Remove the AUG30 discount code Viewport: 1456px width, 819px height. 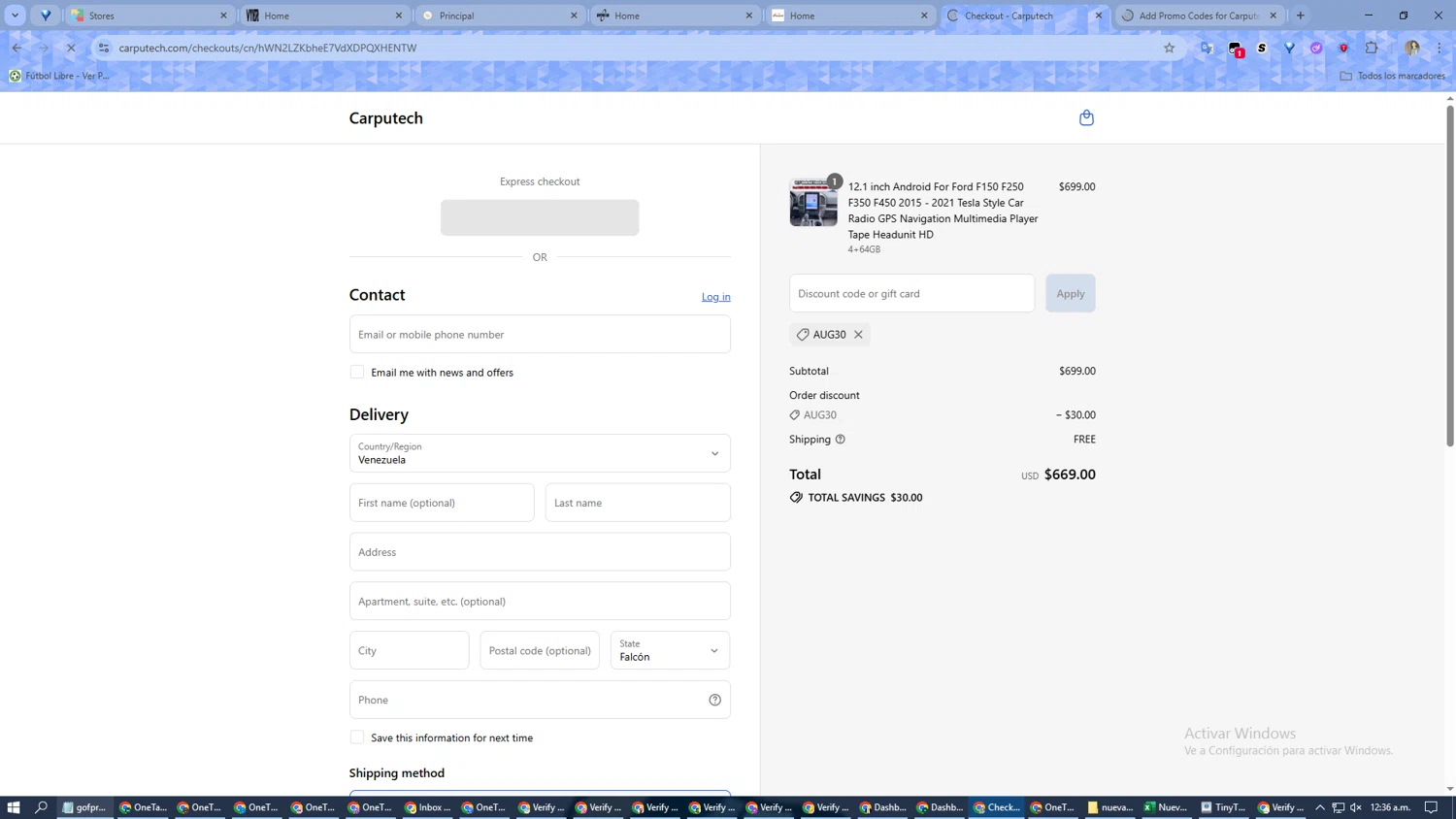(858, 335)
